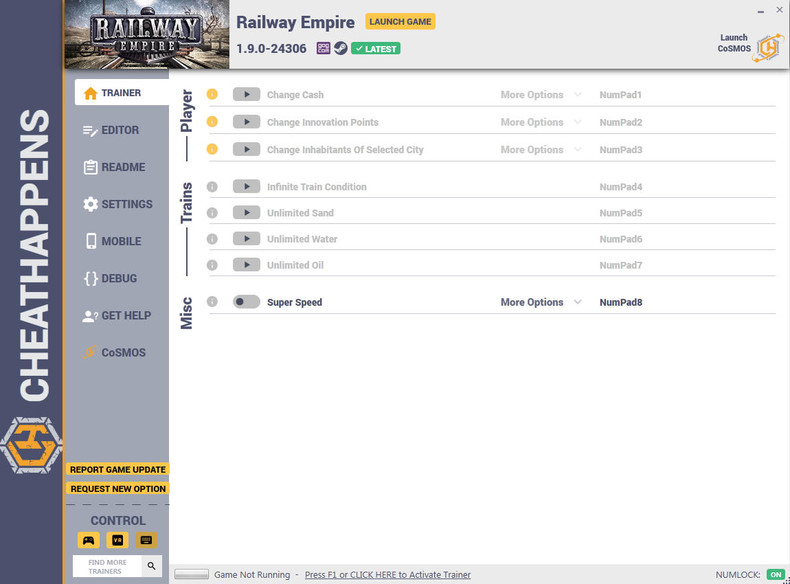Activate the Unlimited Water play button
790x584 pixels.
pyautogui.click(x=246, y=239)
